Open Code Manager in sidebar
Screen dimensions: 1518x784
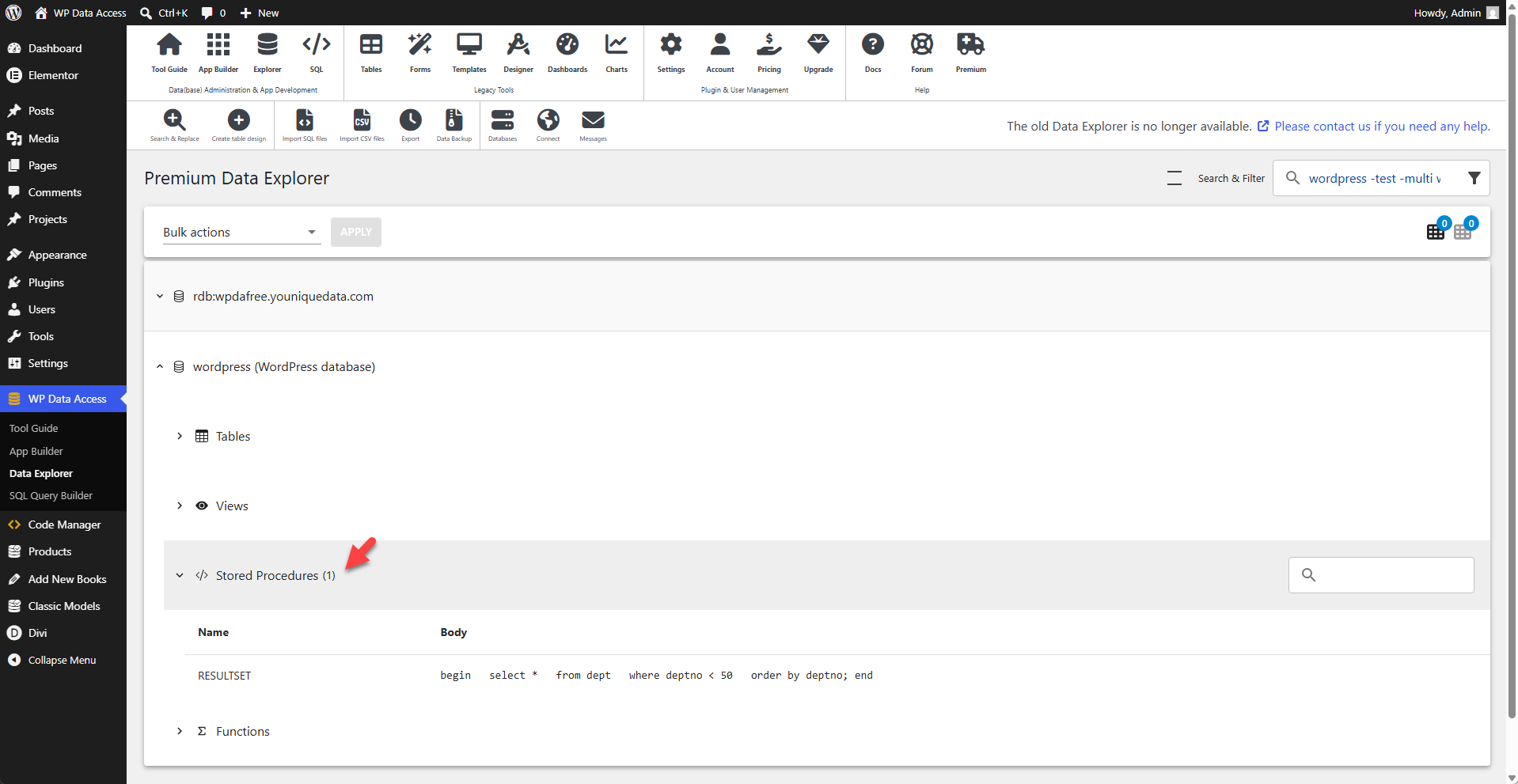[63, 525]
